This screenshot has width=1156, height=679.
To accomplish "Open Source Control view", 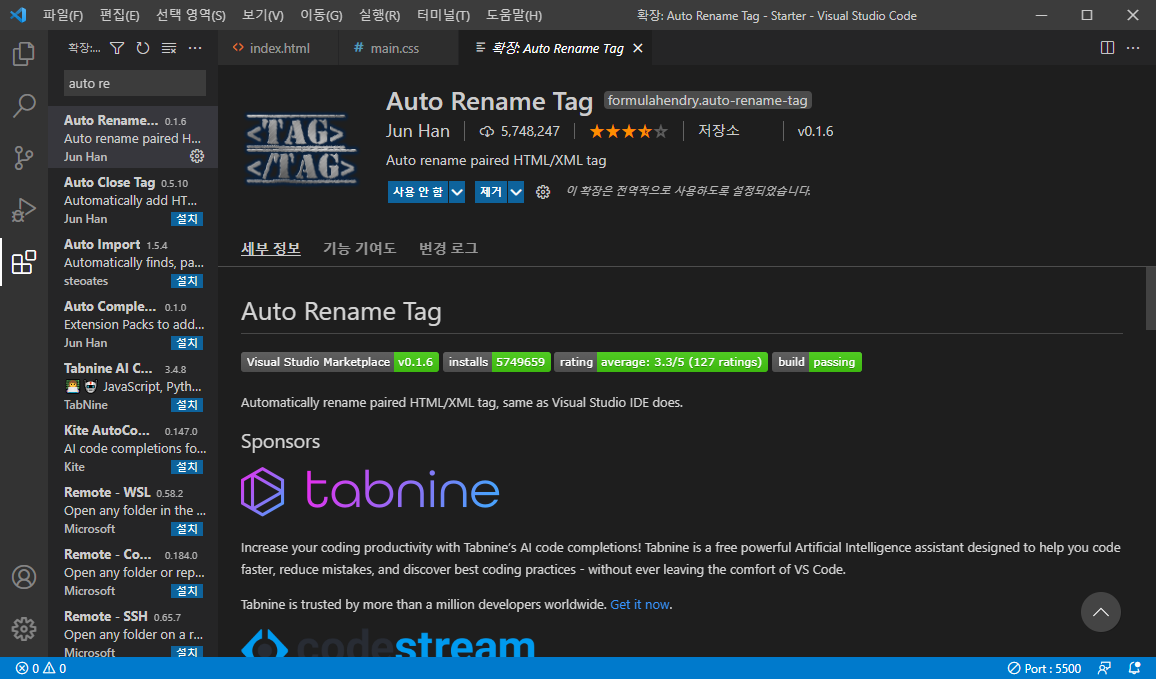I will coord(24,158).
